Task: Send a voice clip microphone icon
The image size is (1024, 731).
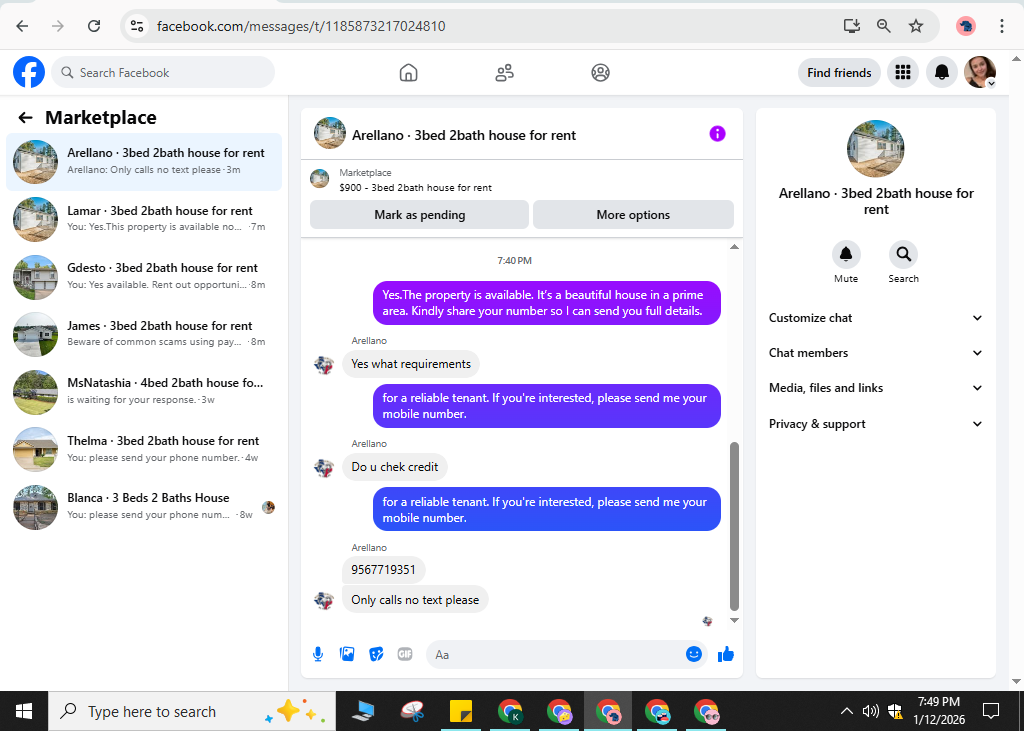Action: (318, 654)
